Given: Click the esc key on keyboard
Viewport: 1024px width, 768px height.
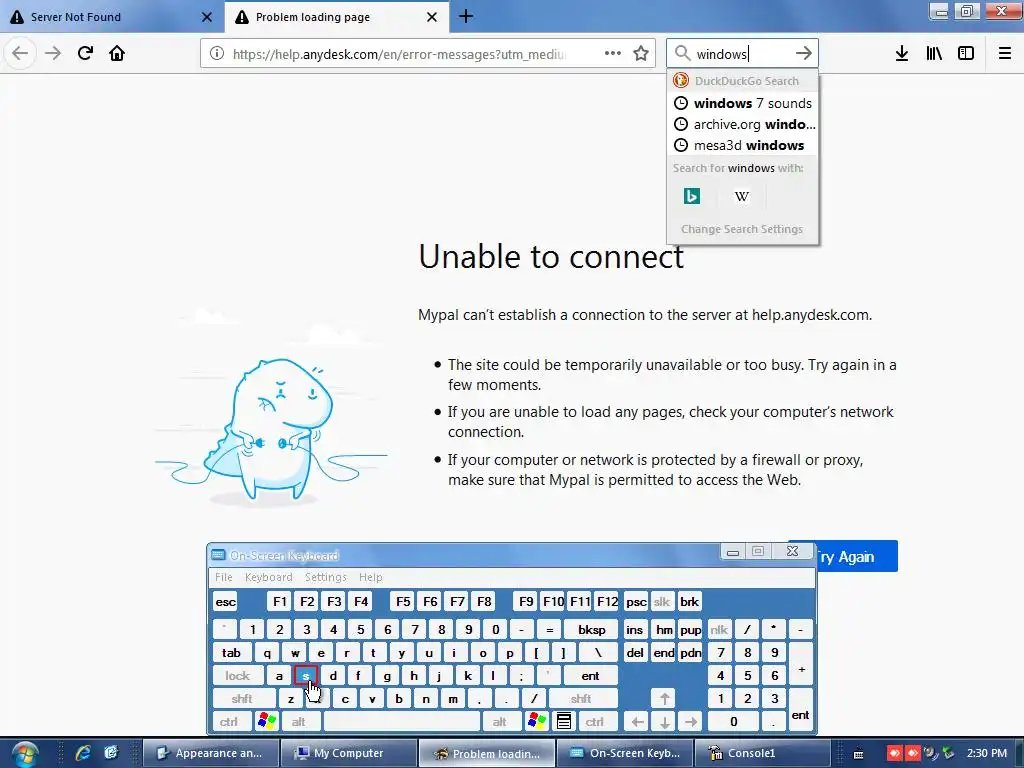Looking at the screenshot, I should [x=225, y=601].
